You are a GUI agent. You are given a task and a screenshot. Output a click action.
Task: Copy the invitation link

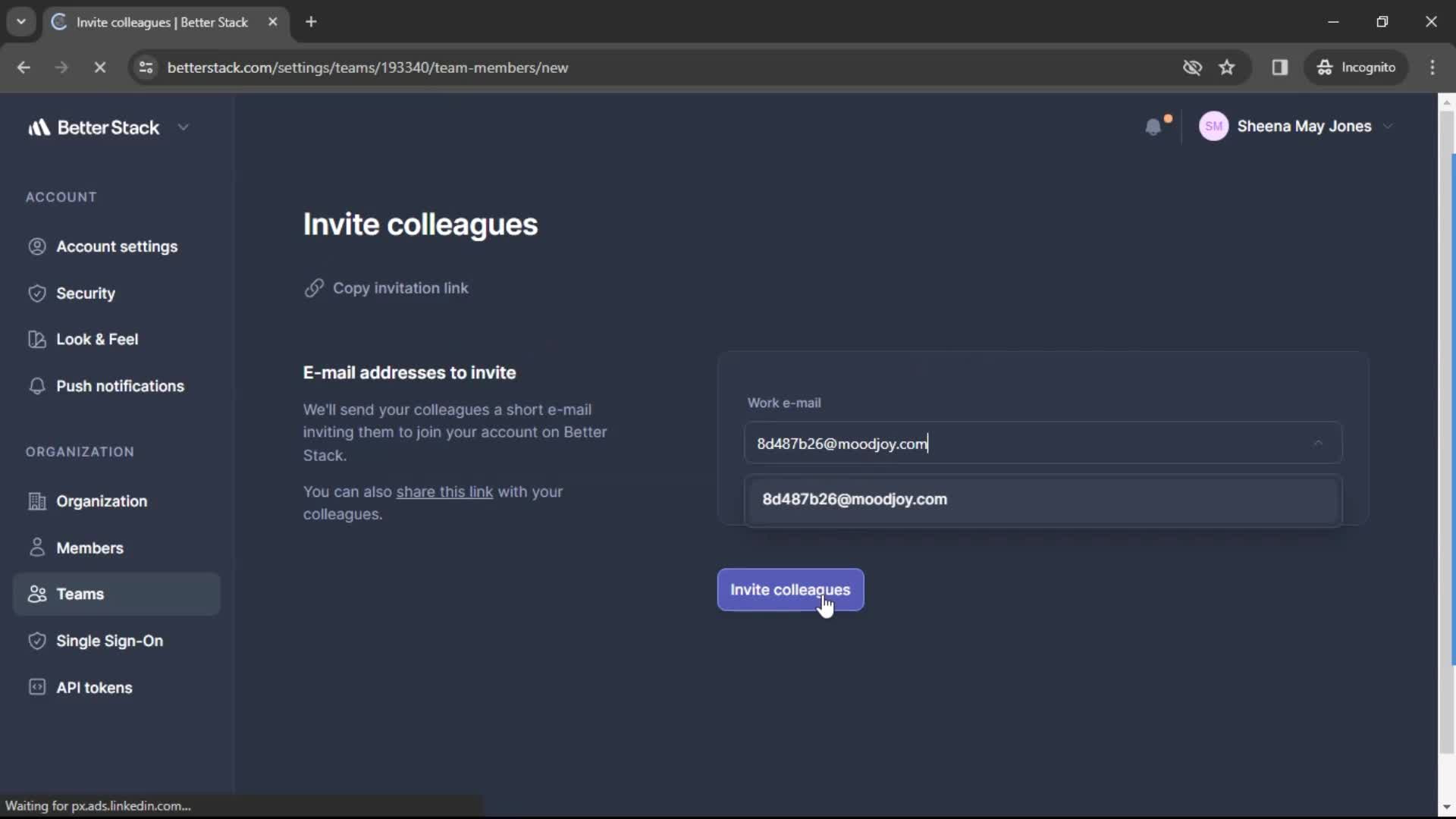click(x=386, y=288)
